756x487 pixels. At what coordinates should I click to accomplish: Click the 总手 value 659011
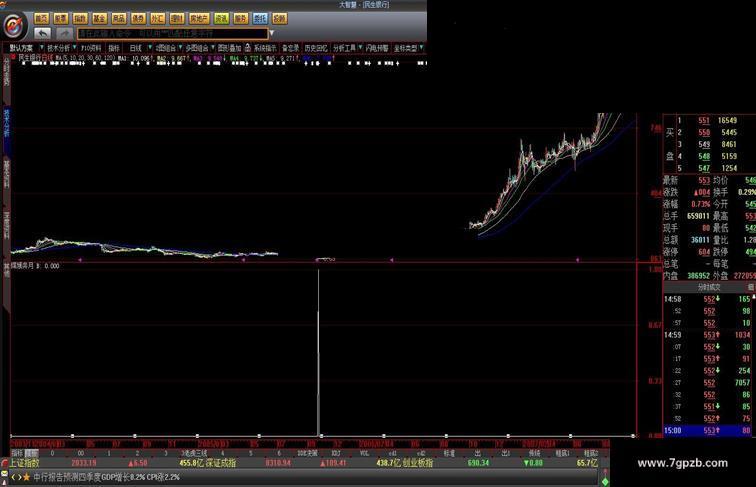point(699,216)
